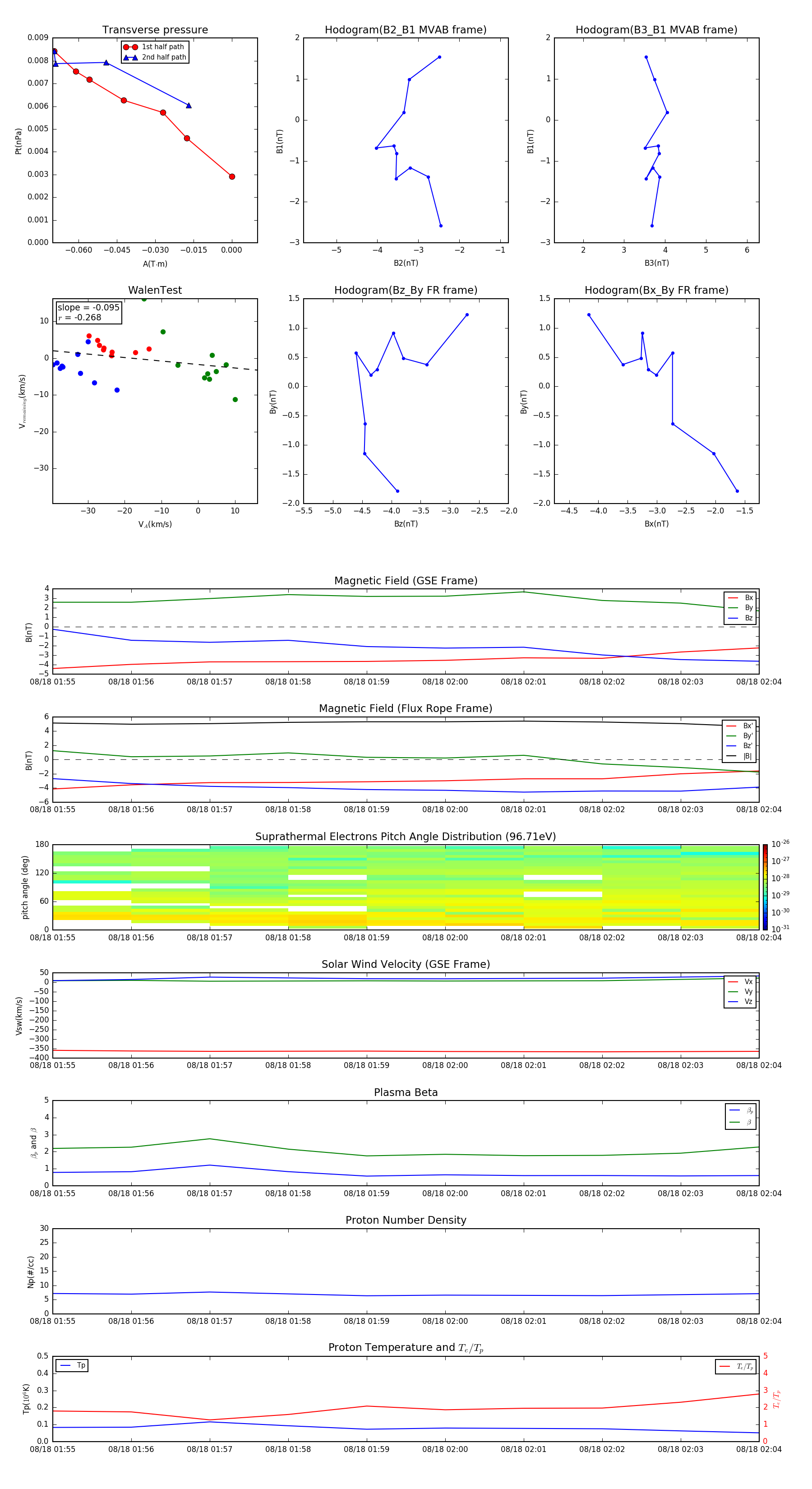Click 'Vx' in the solar wind legend

740,981
